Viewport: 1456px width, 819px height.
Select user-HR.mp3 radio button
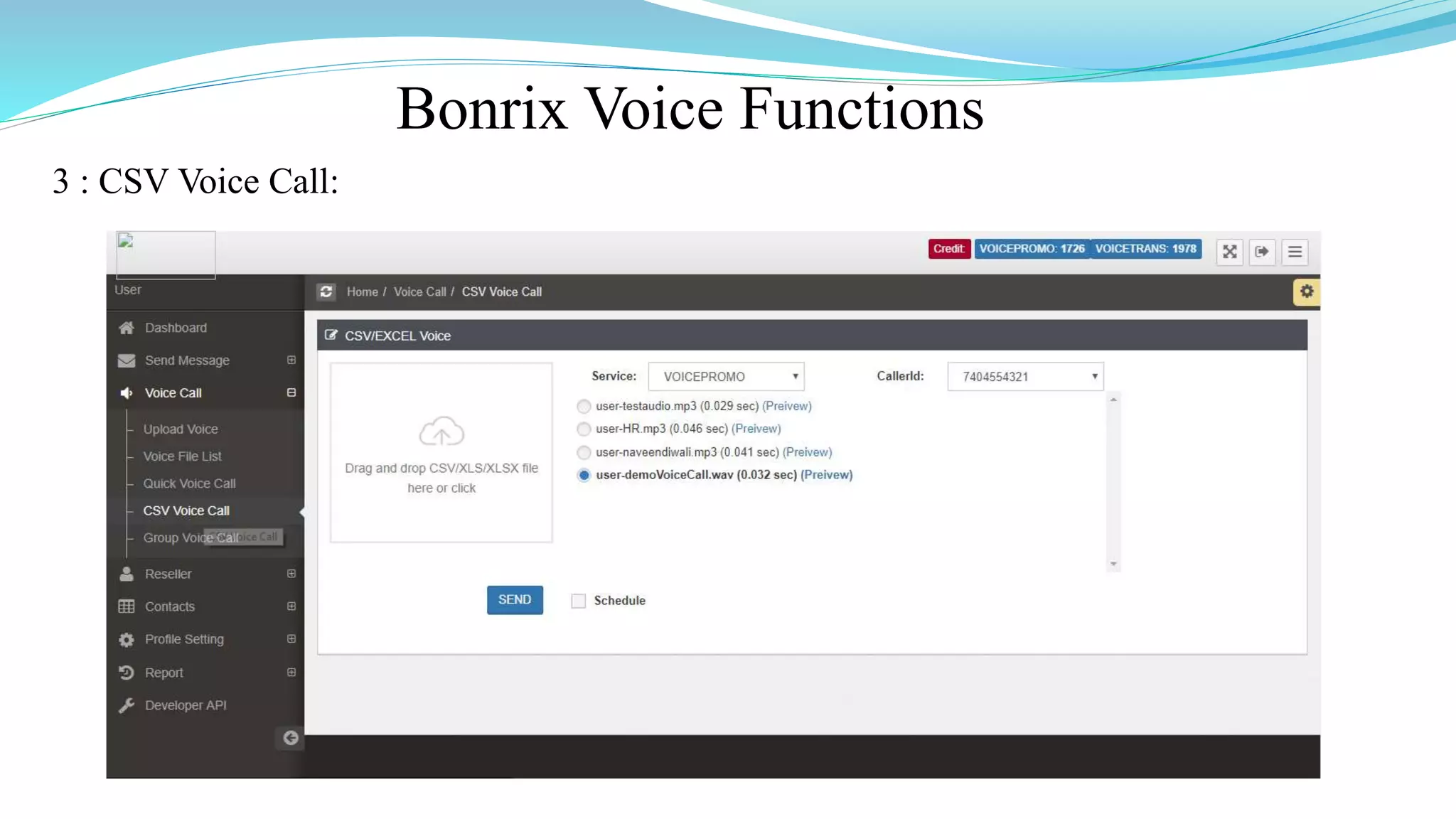(584, 429)
